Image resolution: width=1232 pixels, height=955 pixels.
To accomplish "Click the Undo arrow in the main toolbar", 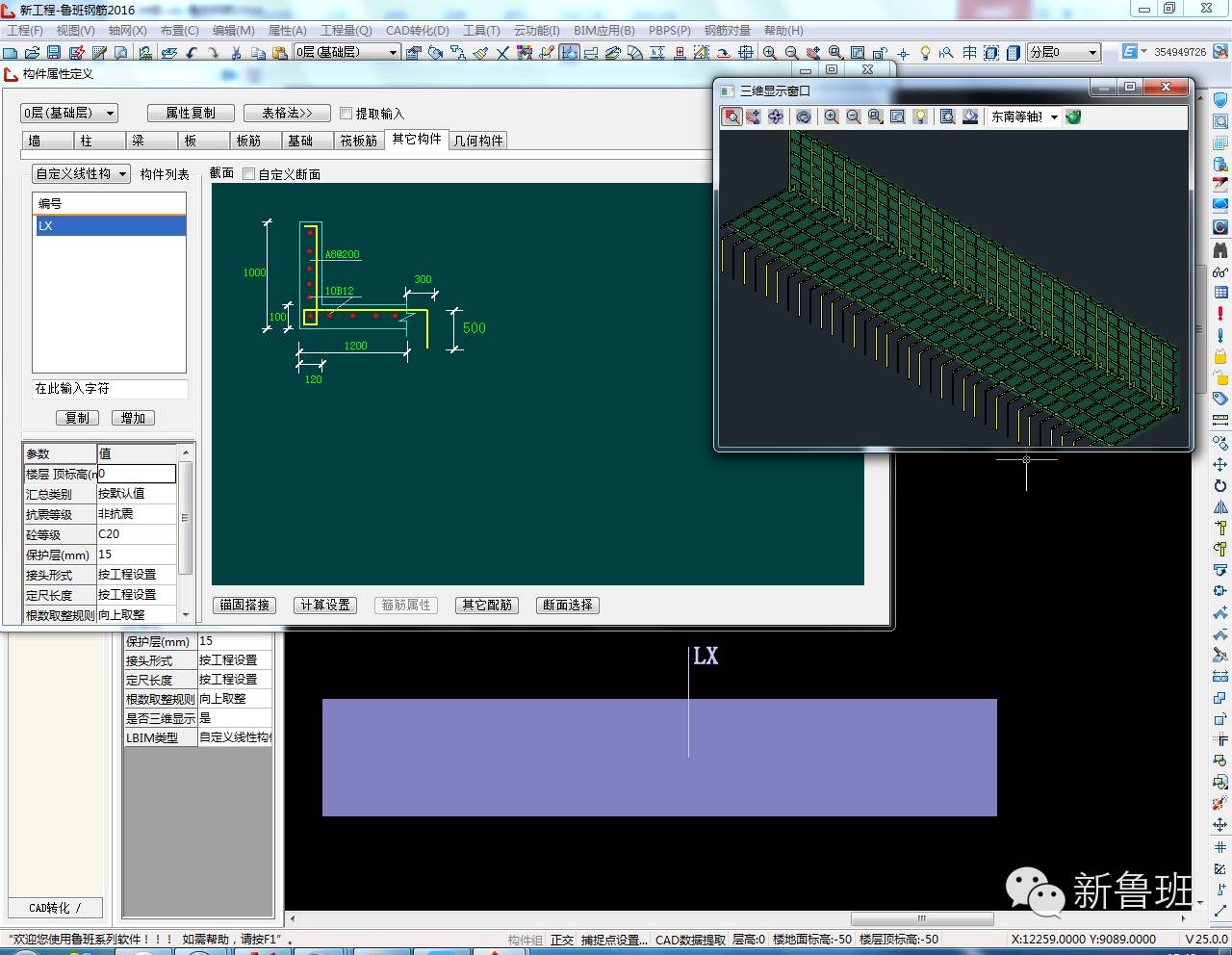I will (x=192, y=52).
